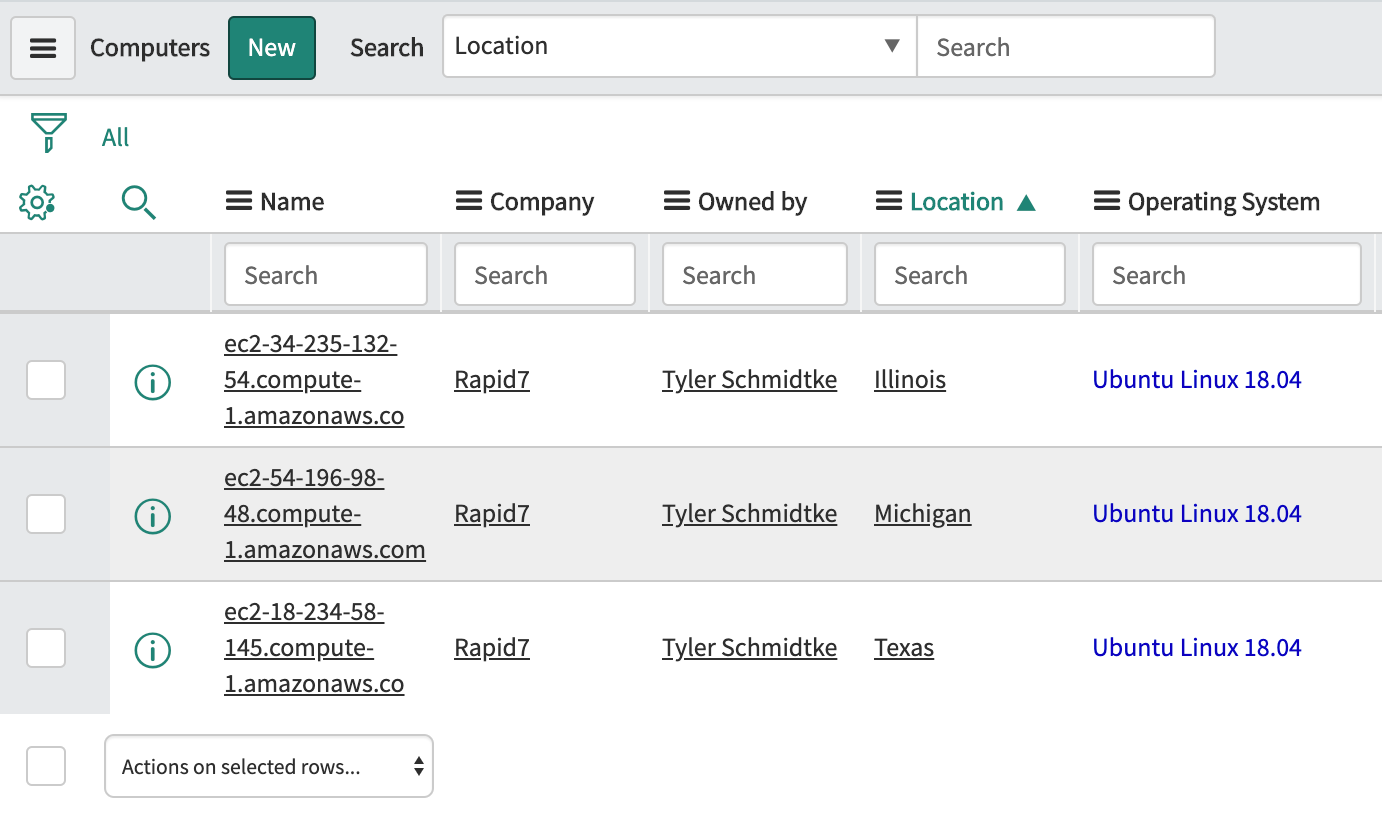The image size is (1382, 814).
Task: Open the Texas location link
Action: pos(903,648)
